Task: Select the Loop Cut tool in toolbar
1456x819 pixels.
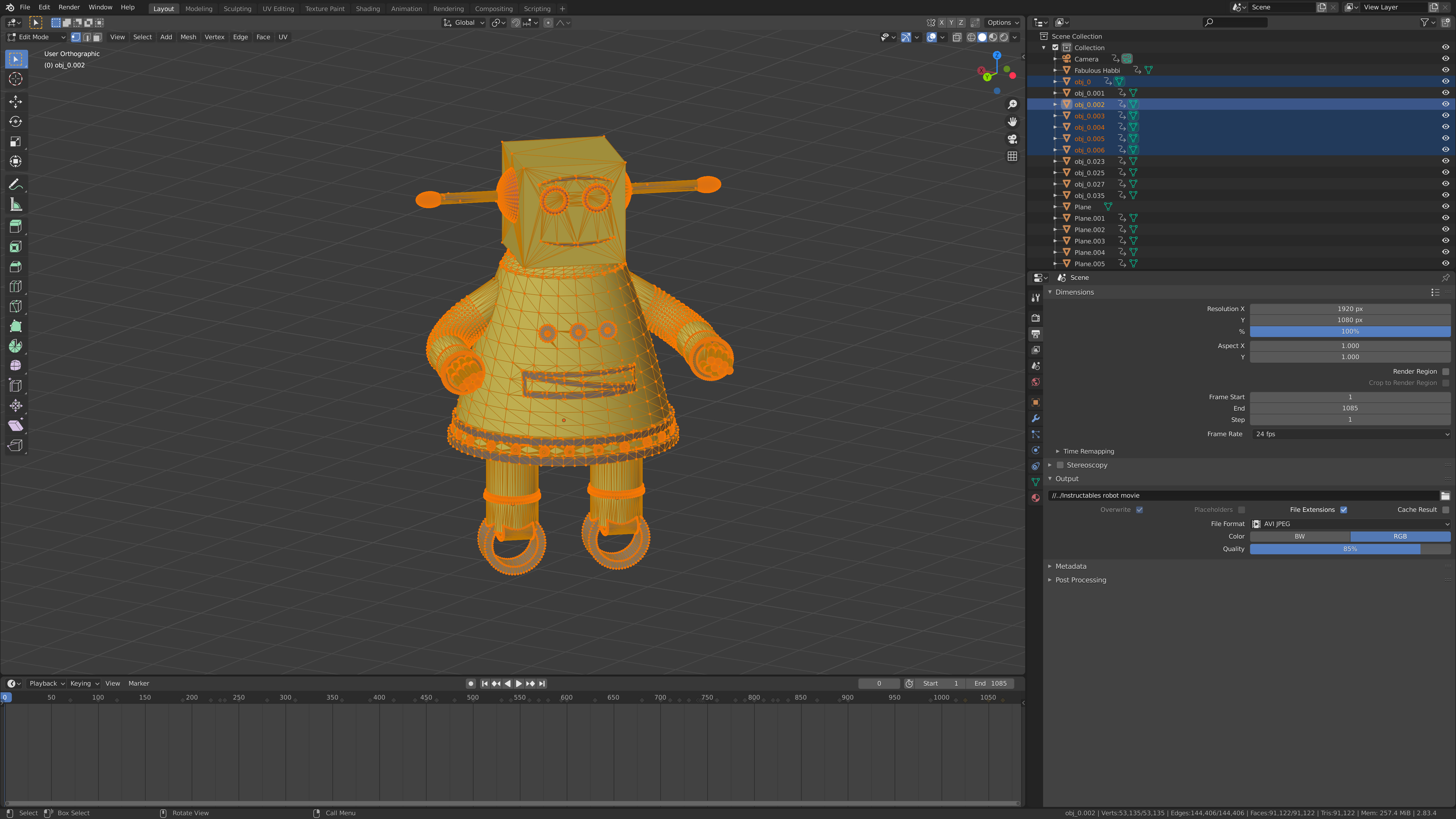Action: [x=15, y=285]
